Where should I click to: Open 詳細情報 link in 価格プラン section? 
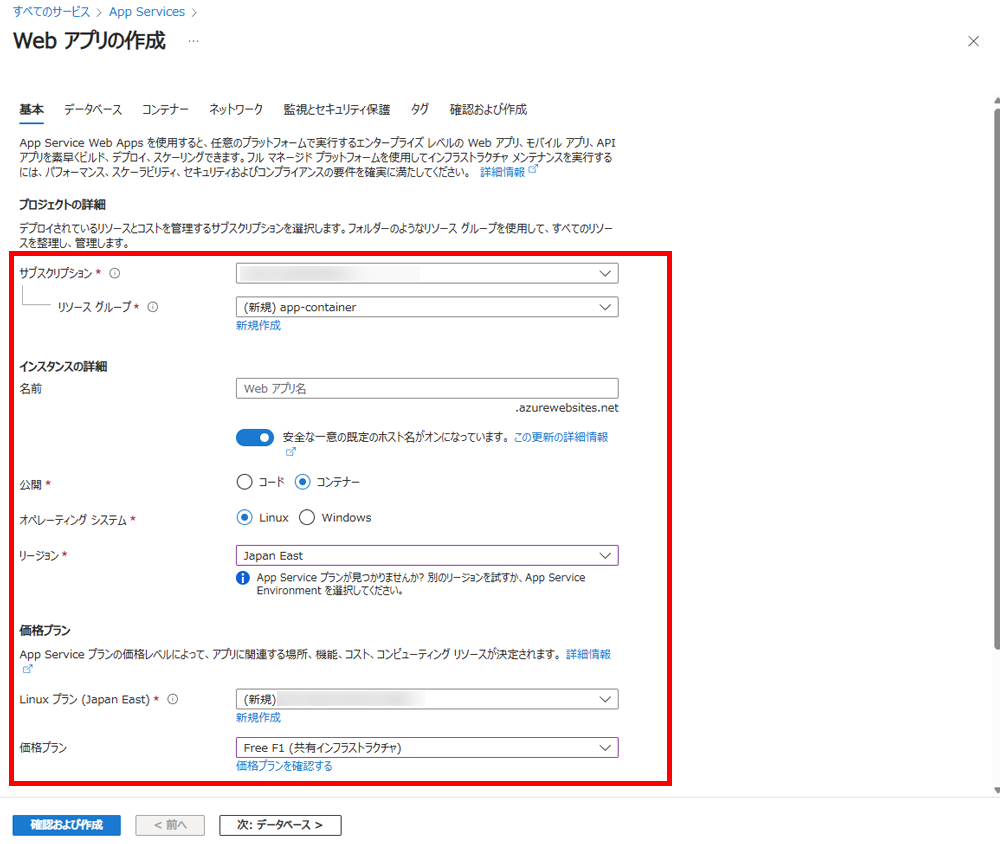pos(589,655)
